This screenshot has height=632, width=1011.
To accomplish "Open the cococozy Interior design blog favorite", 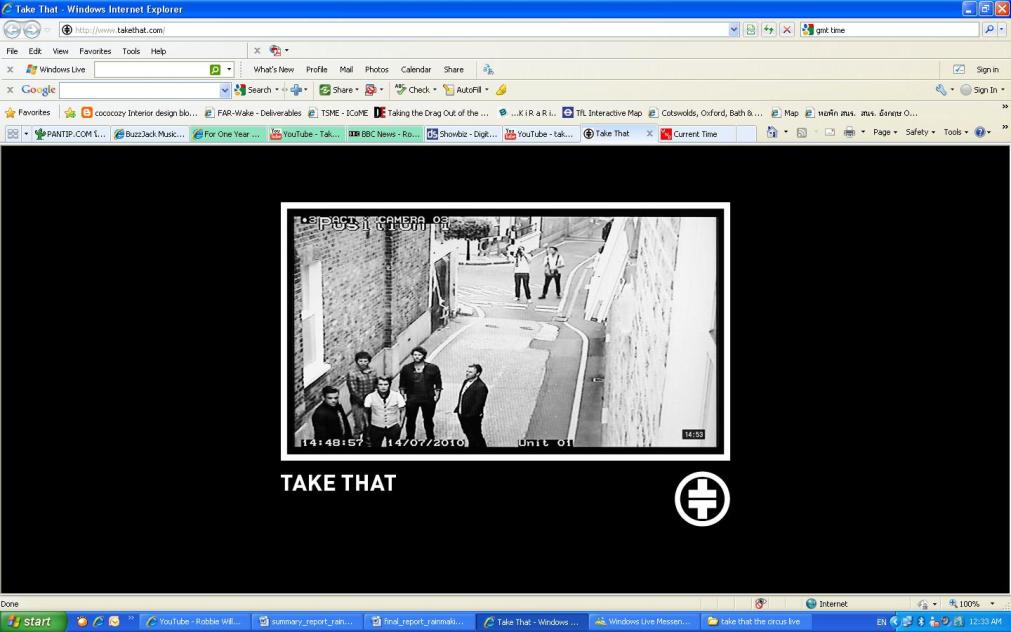I will click(140, 113).
